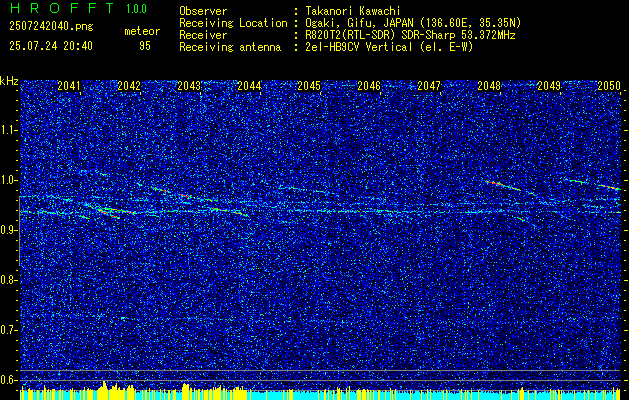This screenshot has height=400, width=629.
Task: Click the 2045 time marker
Action: pos(309,86)
